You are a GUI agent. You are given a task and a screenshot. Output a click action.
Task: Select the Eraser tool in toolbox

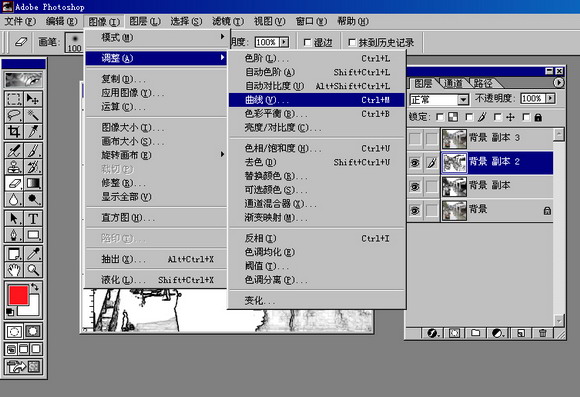click(14, 183)
